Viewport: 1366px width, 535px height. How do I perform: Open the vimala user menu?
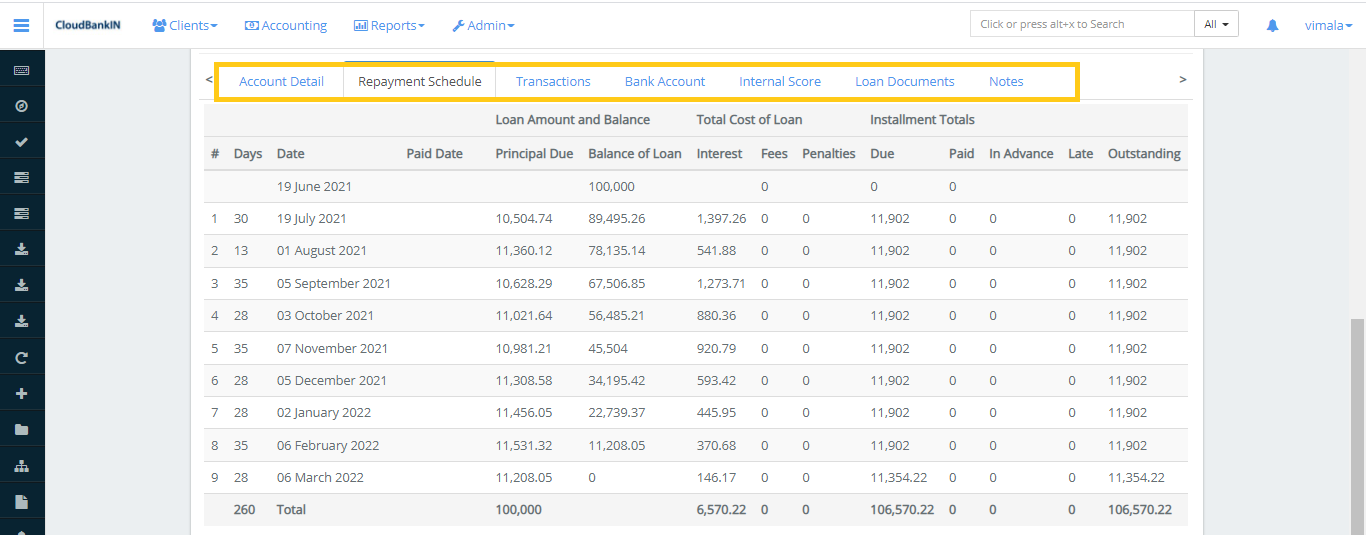tap(1328, 25)
